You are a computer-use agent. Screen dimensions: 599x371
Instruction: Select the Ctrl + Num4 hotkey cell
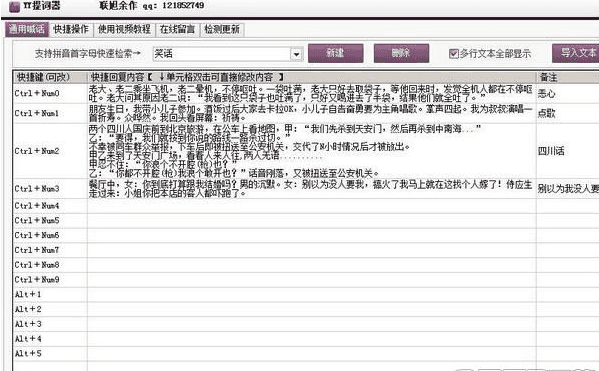coord(50,206)
